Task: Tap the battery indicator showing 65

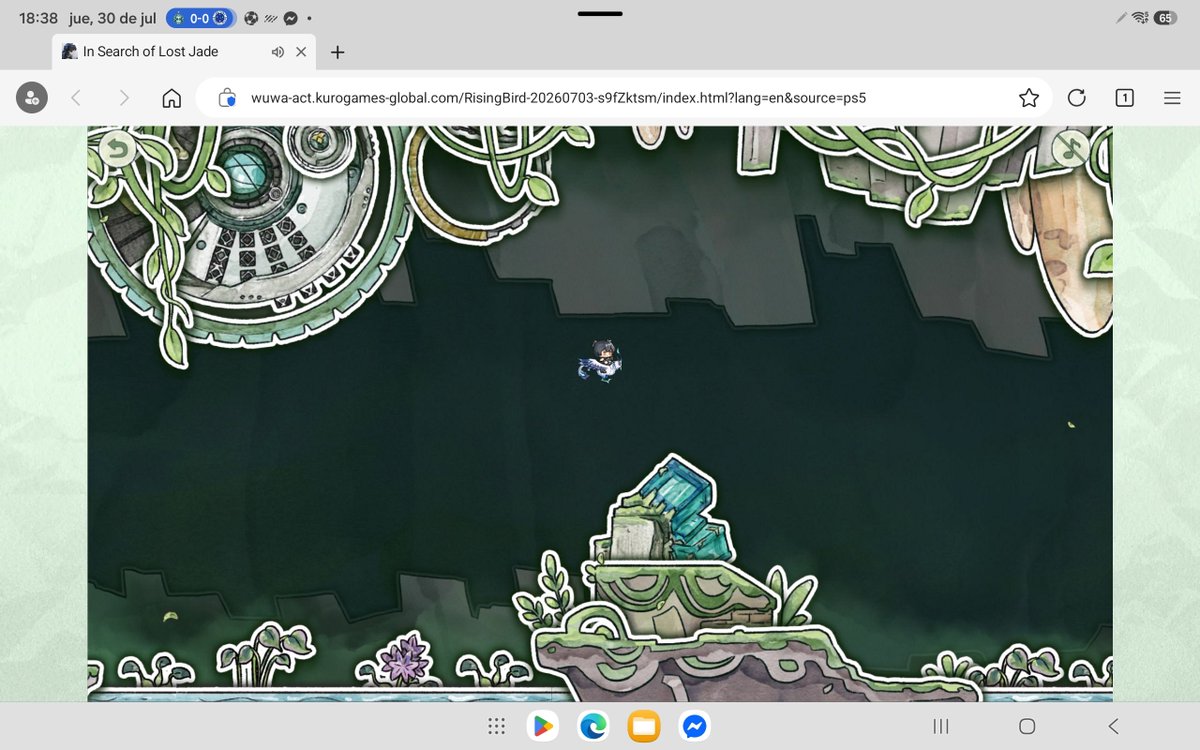Action: coord(1165,18)
